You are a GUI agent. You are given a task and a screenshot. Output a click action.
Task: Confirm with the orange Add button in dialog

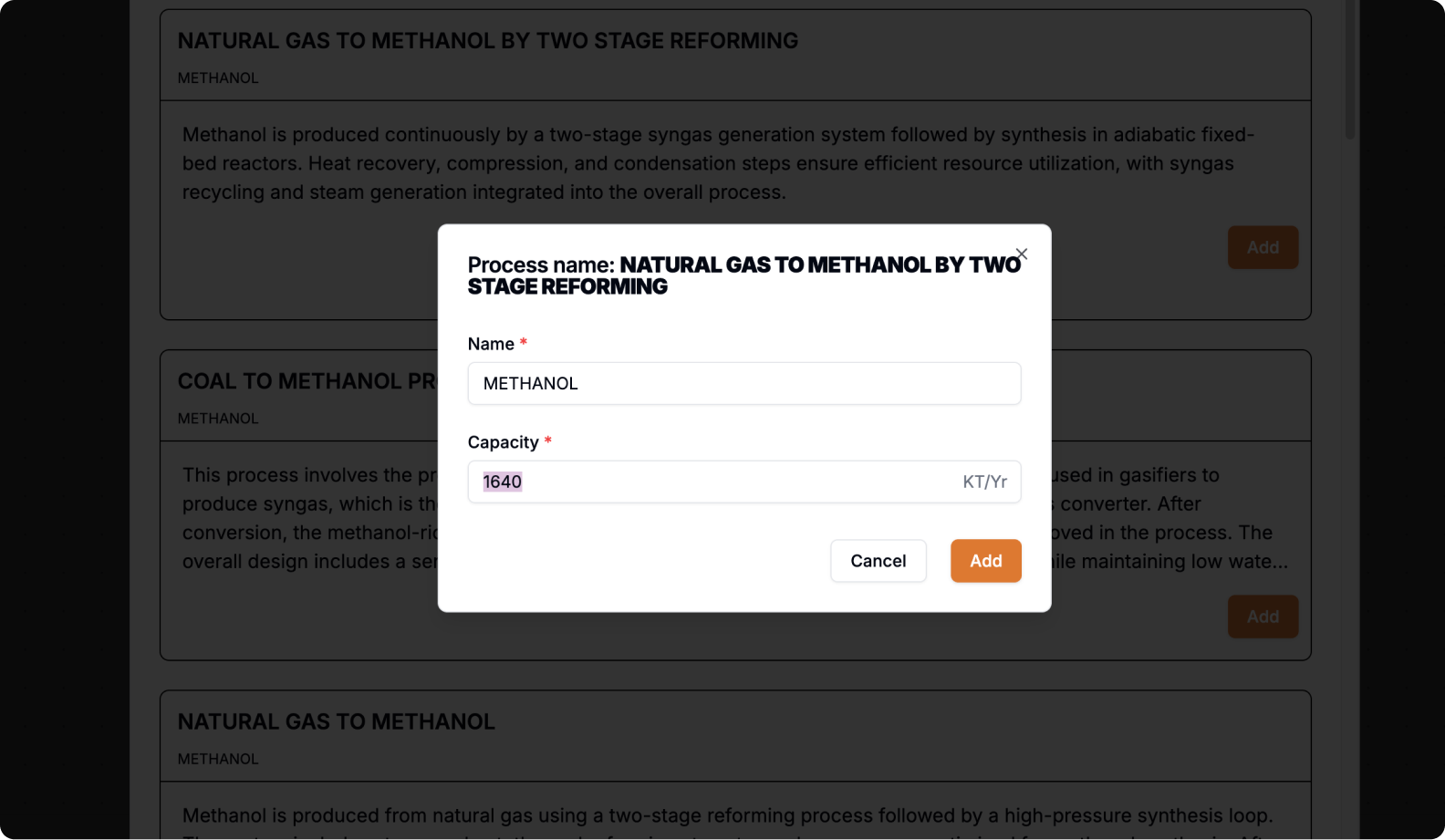pyautogui.click(x=986, y=561)
